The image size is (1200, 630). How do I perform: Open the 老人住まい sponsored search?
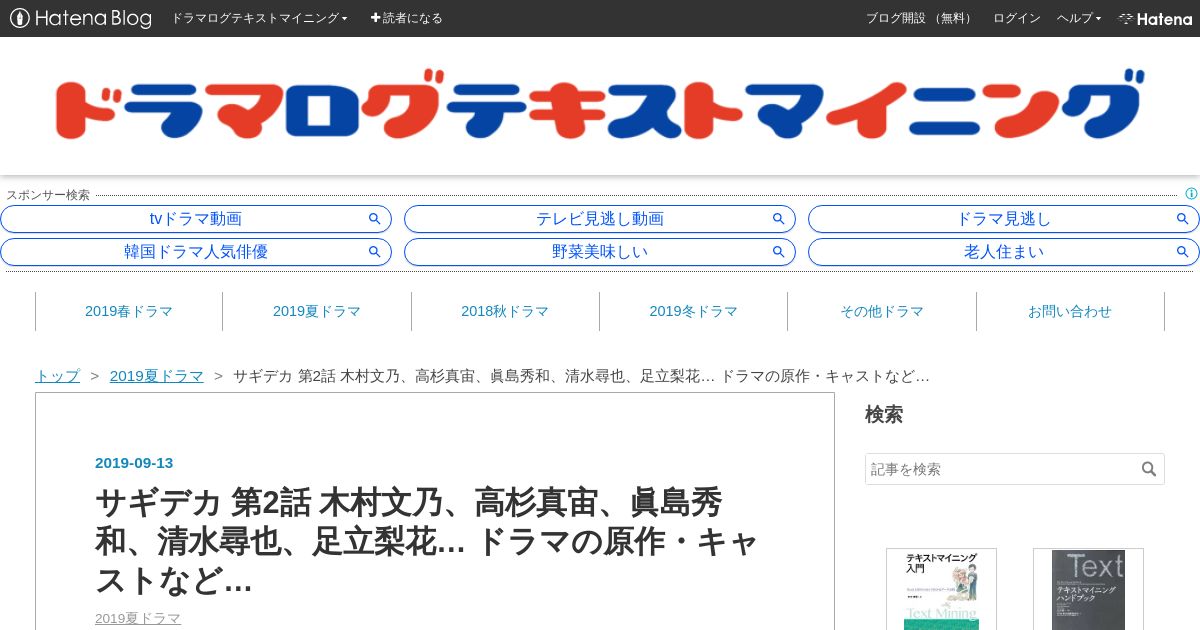(x=1004, y=252)
